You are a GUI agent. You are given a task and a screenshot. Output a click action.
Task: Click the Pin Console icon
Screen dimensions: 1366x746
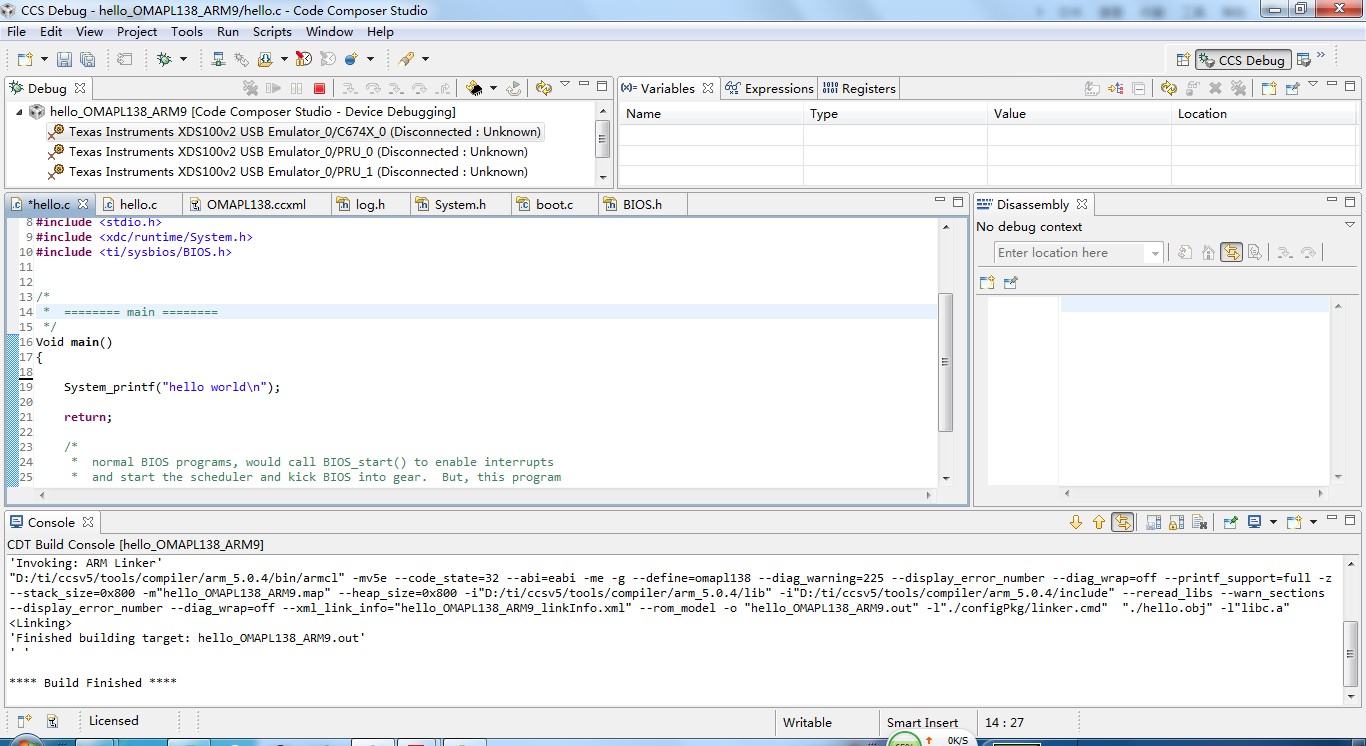pos(1231,523)
